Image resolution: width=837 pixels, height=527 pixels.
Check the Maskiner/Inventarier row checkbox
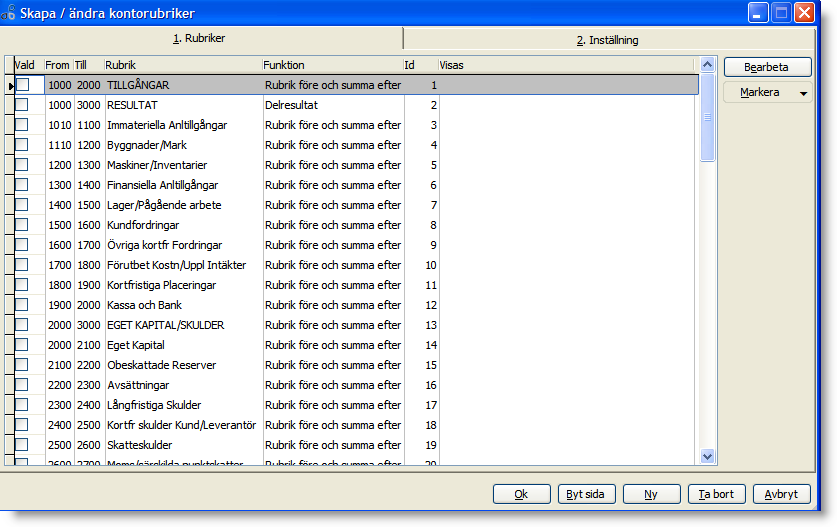[22, 164]
